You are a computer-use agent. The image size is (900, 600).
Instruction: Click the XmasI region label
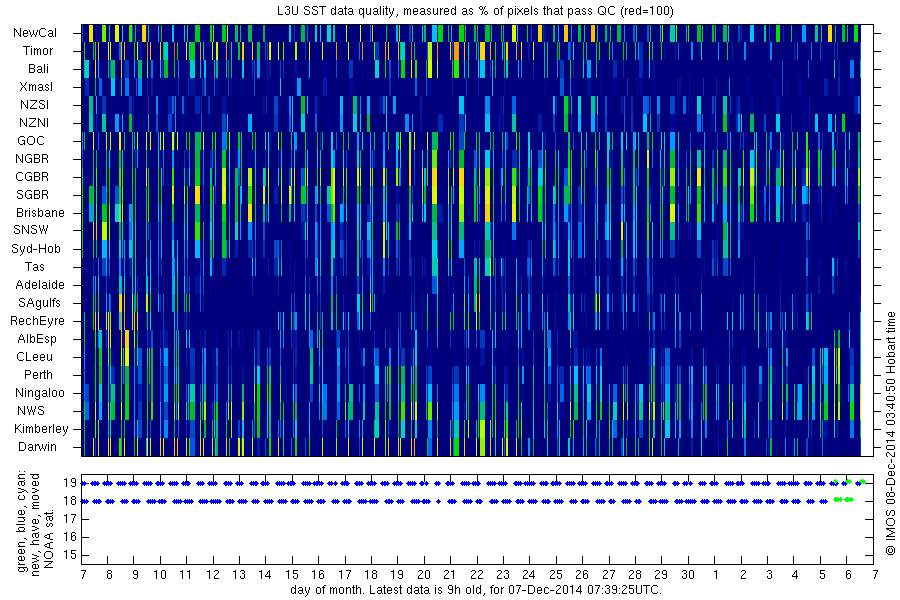36,87
